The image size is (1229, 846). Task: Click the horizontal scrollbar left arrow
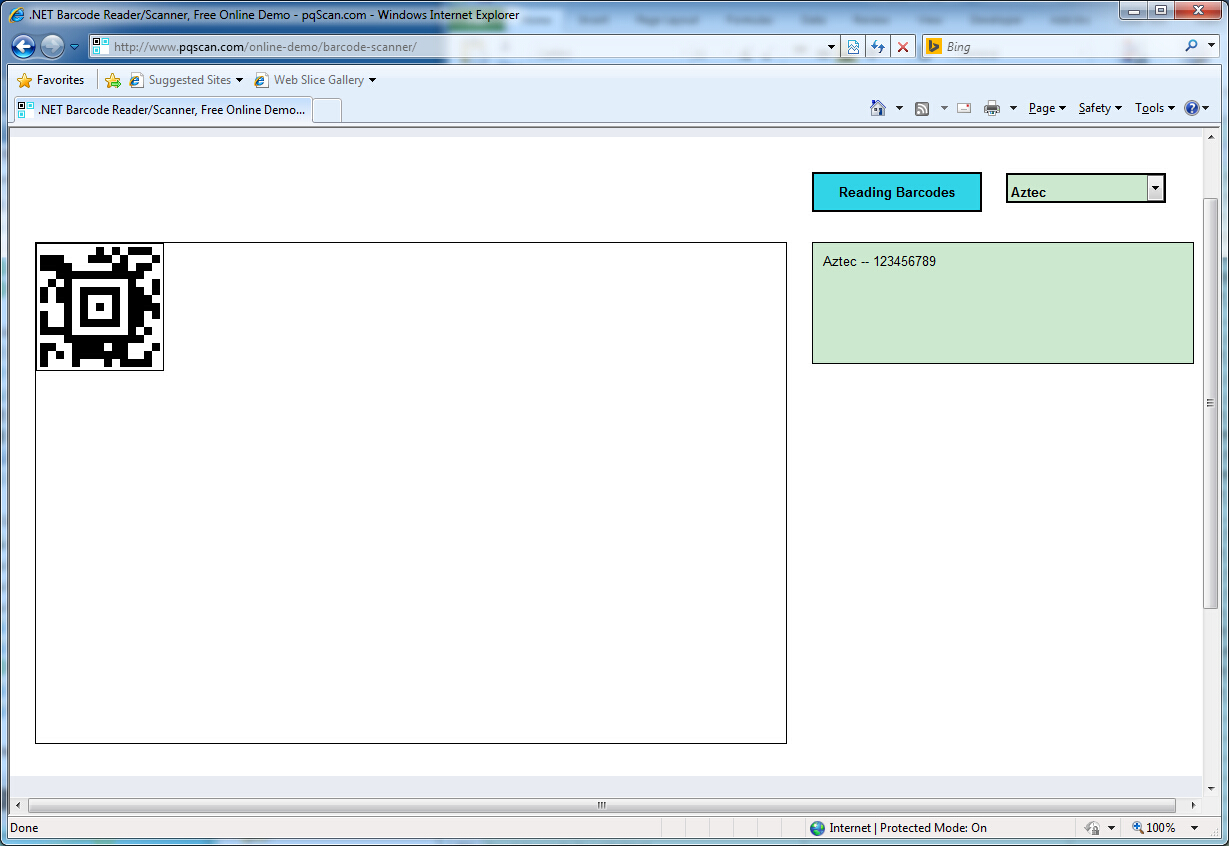coord(18,805)
